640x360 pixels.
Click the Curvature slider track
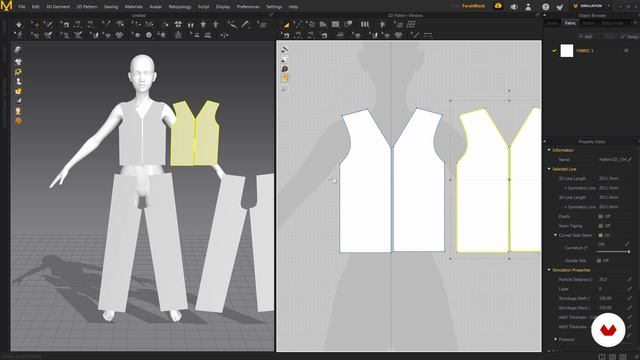[x=613, y=252]
